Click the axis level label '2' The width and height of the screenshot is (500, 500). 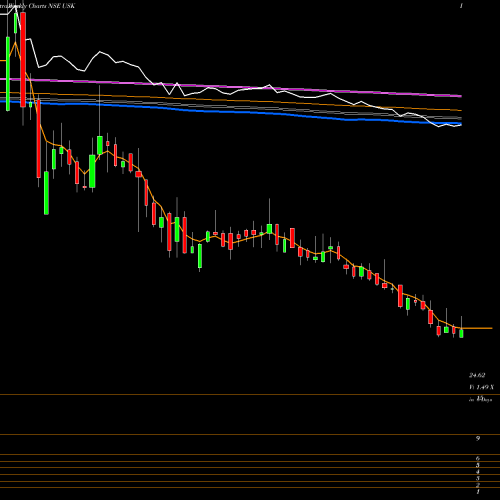pos(478,485)
